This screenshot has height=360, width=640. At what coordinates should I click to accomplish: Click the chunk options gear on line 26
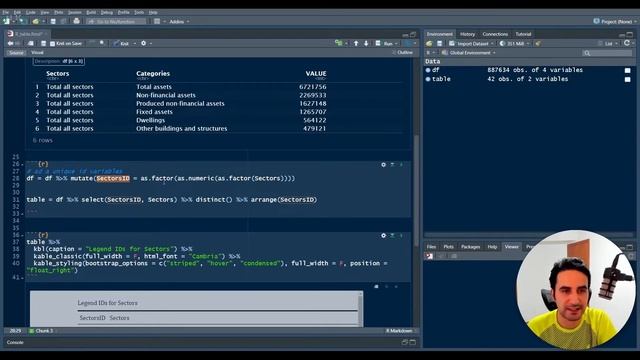click(x=383, y=165)
